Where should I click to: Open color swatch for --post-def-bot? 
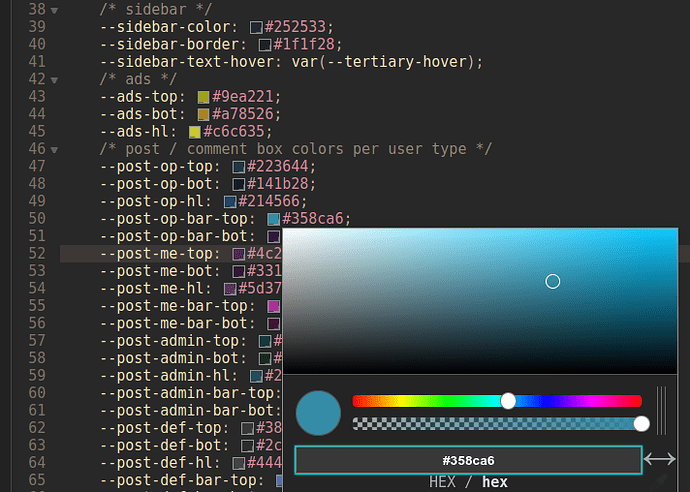click(x=247, y=446)
